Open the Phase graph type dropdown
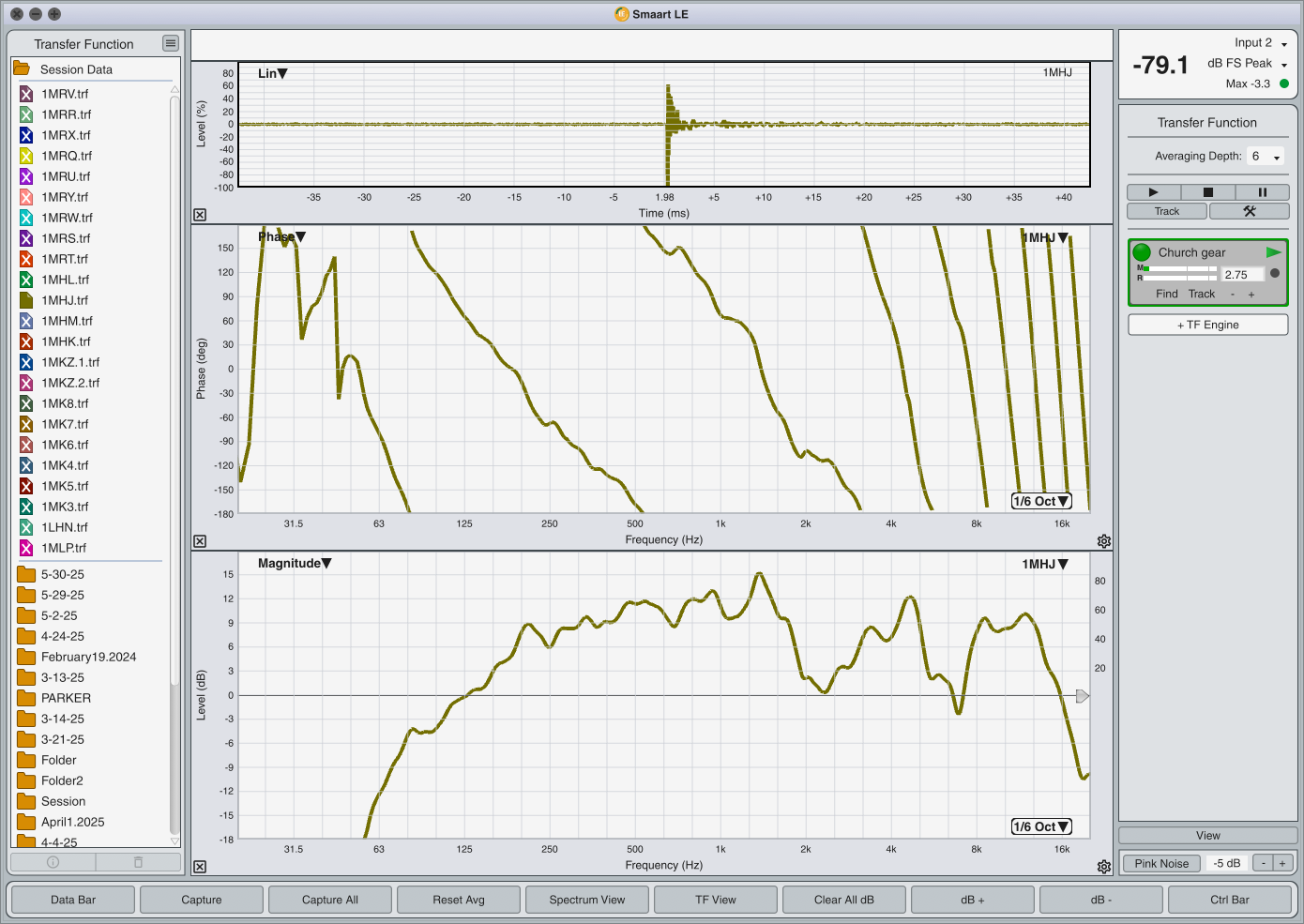Viewport: 1304px width, 924px height. click(282, 237)
